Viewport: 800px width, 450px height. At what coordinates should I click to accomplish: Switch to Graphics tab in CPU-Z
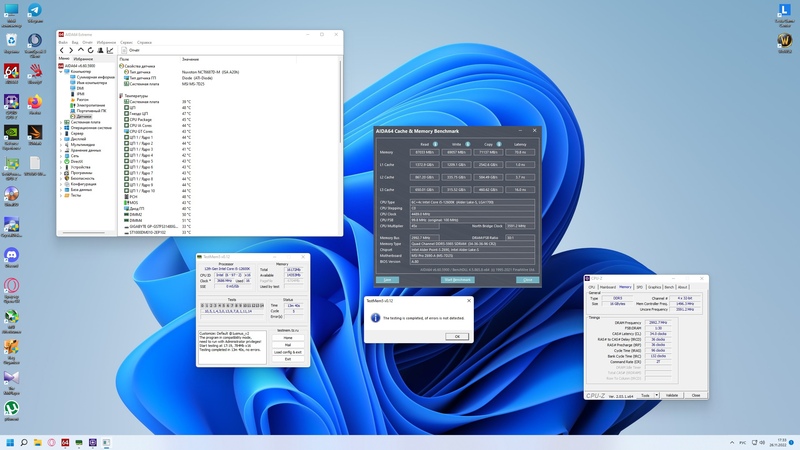654,287
